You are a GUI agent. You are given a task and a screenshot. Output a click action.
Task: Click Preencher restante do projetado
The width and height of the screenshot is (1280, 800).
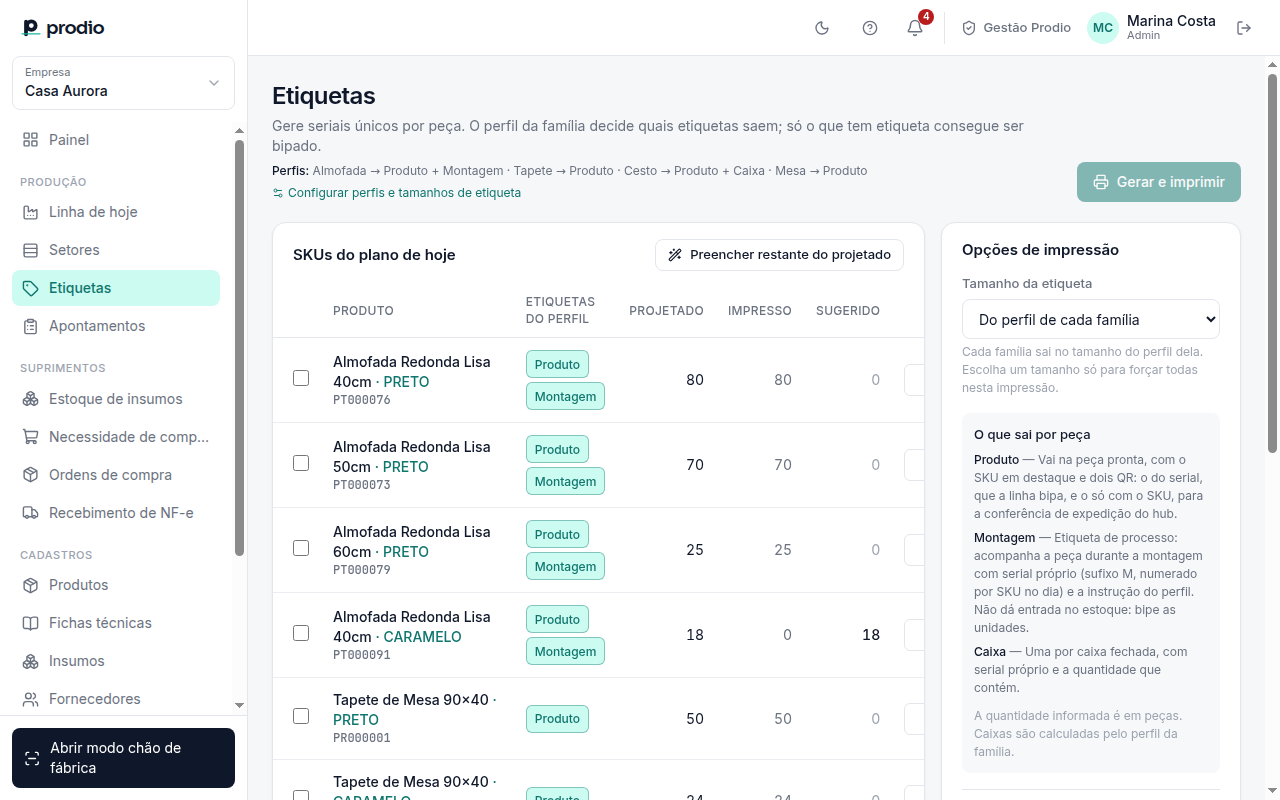click(x=779, y=255)
